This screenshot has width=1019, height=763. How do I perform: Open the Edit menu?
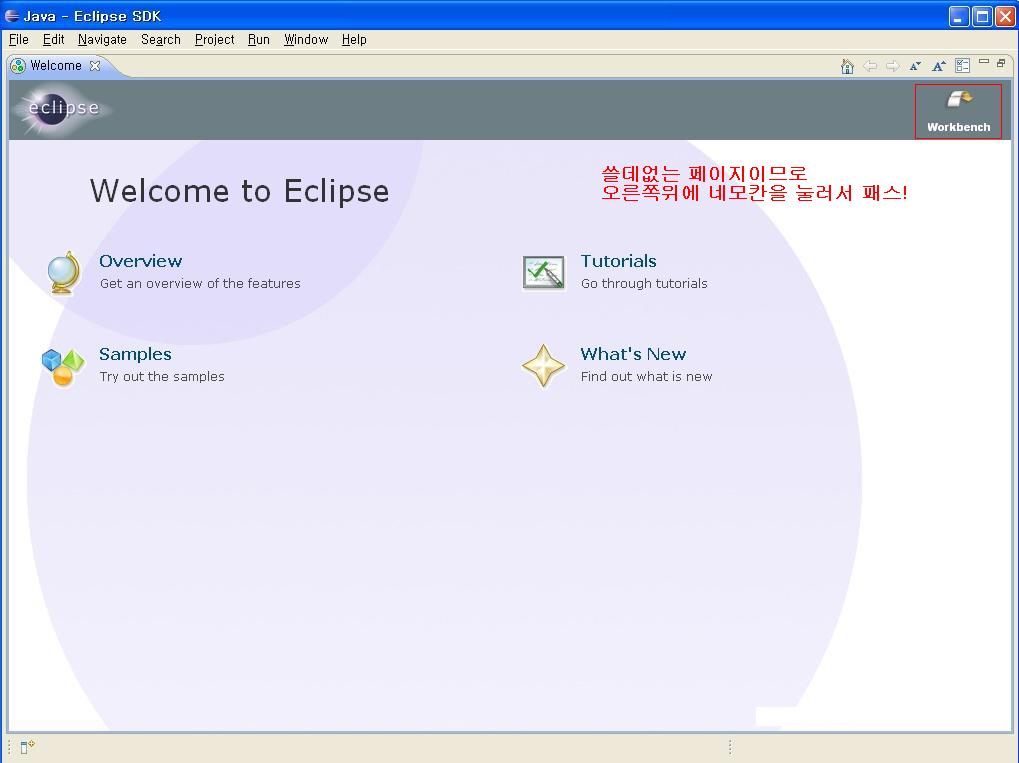pyautogui.click(x=53, y=40)
